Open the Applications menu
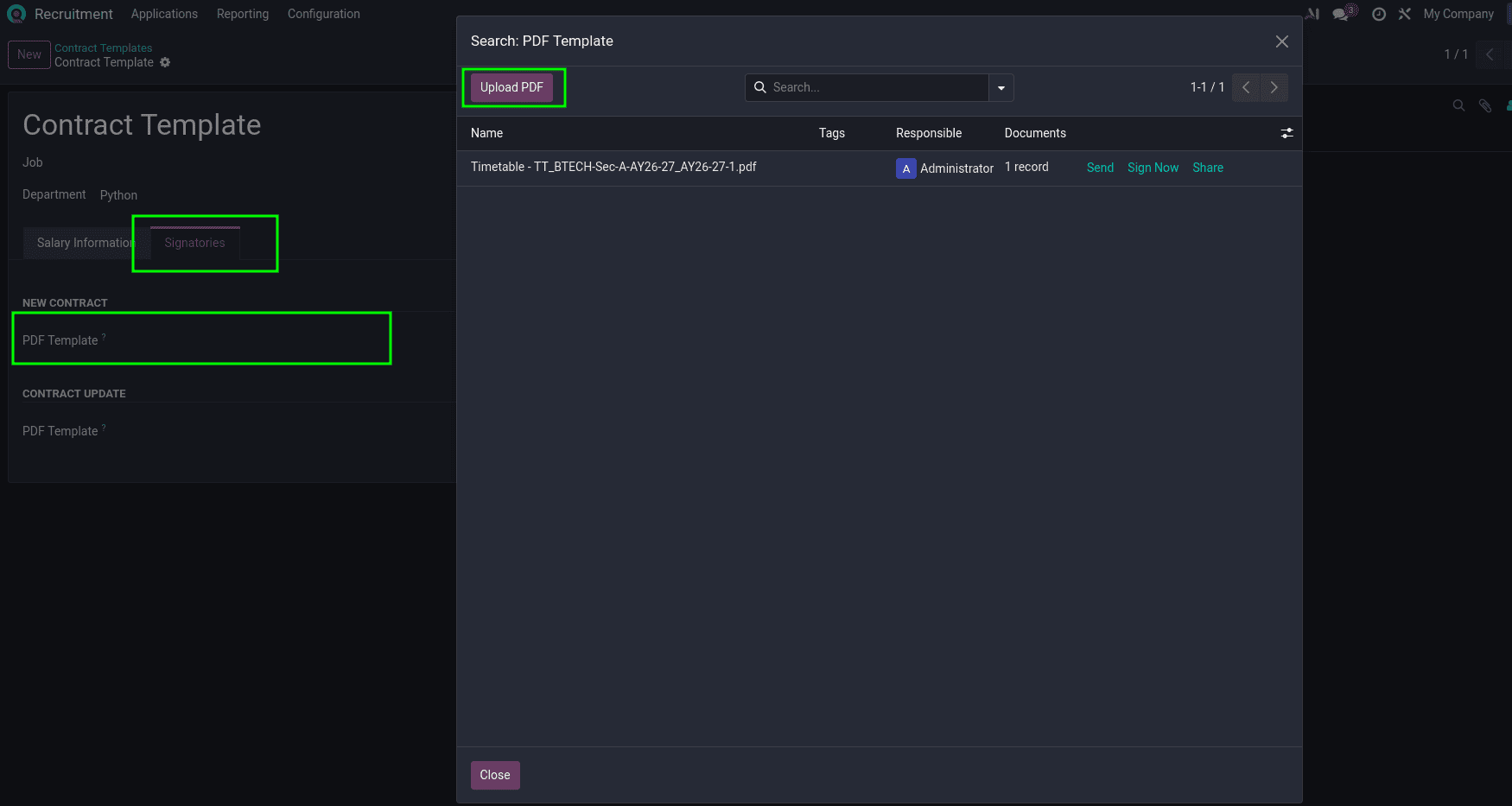Image resolution: width=1512 pixels, height=806 pixels. click(164, 14)
